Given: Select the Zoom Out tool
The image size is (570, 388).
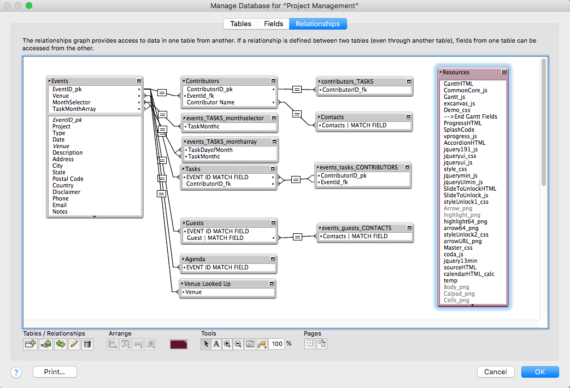Looking at the screenshot, I should pyautogui.click(x=238, y=344).
